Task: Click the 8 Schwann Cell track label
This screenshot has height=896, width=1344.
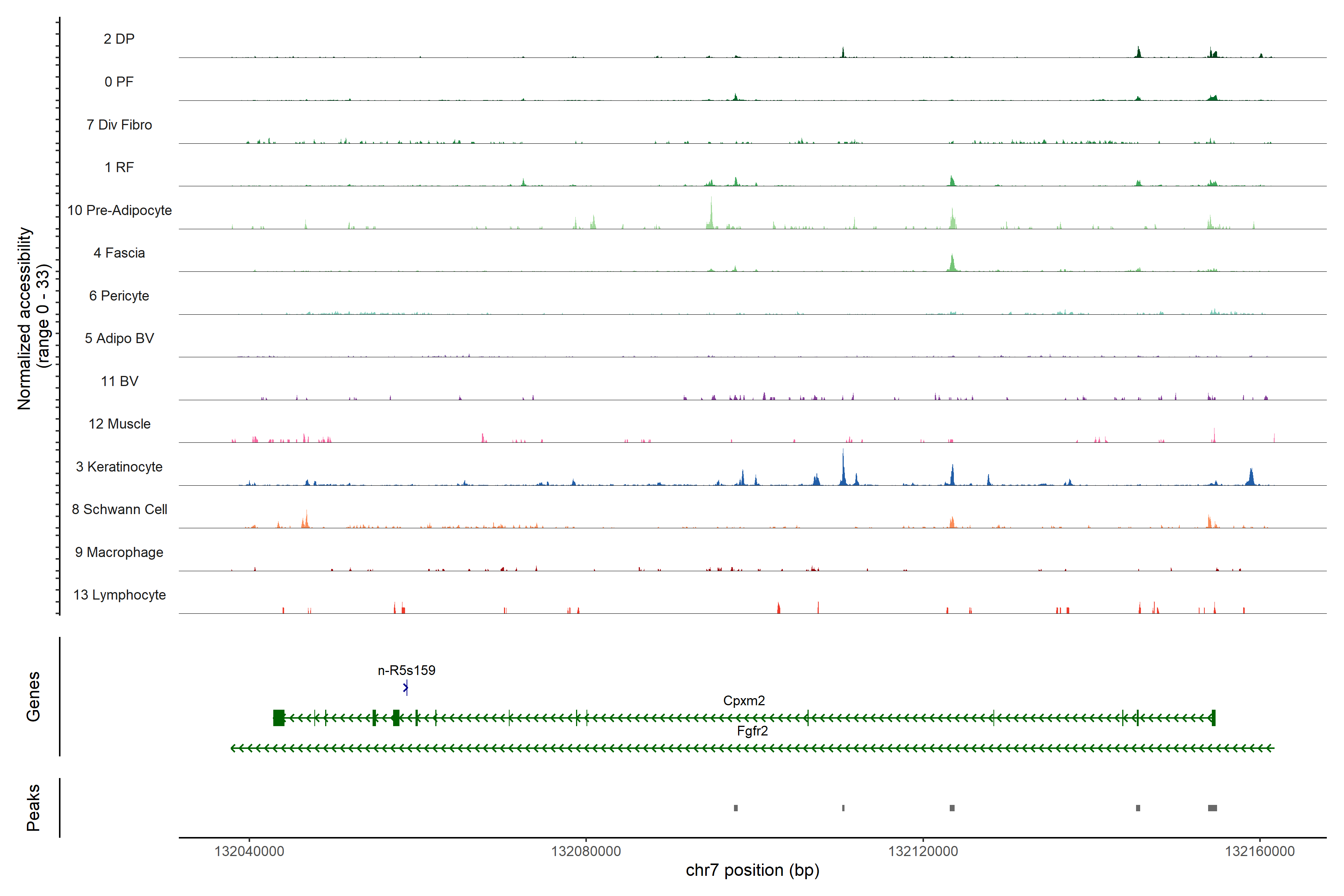Action: pos(119,509)
